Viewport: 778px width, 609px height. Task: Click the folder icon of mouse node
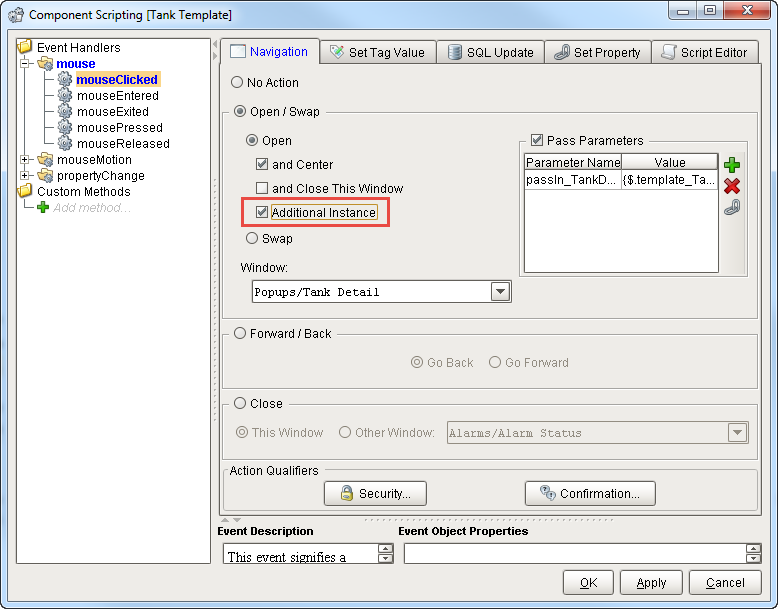click(45, 63)
